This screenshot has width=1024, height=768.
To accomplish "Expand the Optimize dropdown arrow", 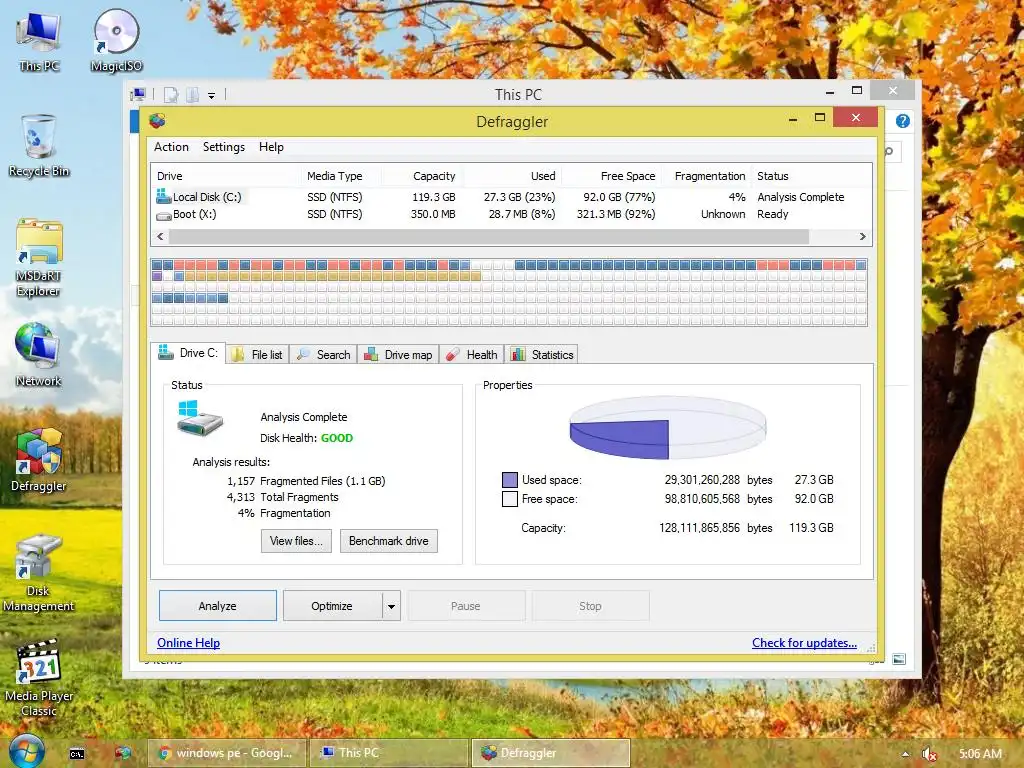I will click(391, 605).
